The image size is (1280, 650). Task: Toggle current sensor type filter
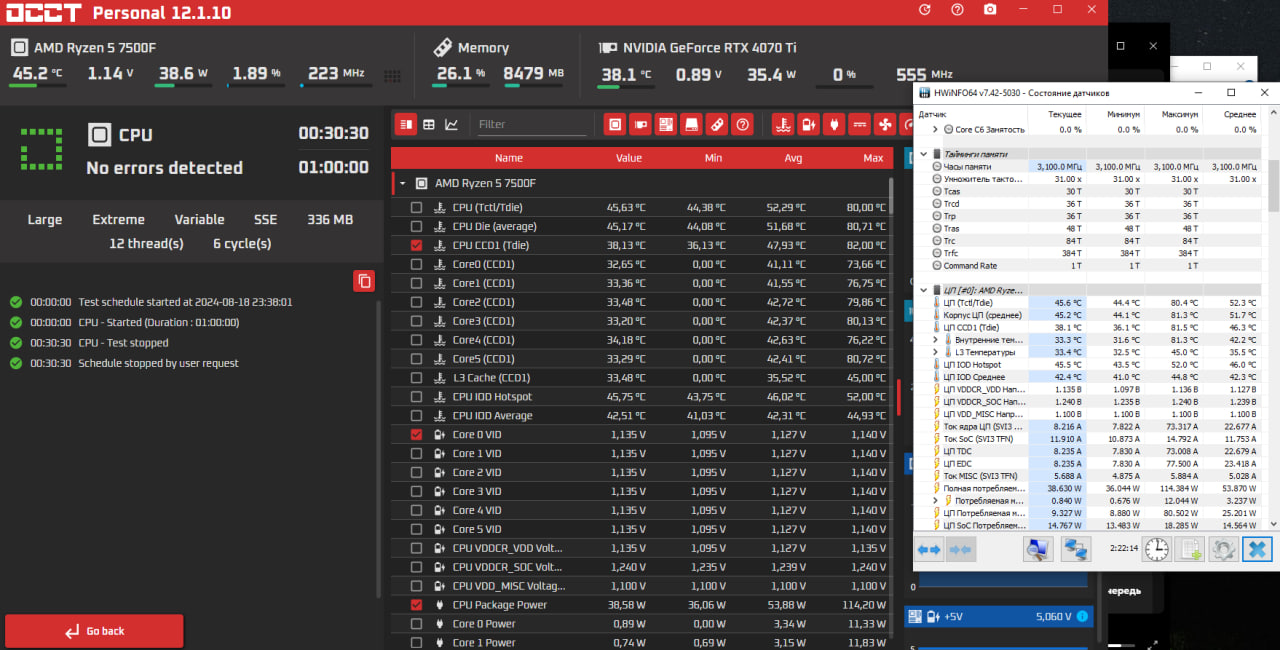click(859, 124)
